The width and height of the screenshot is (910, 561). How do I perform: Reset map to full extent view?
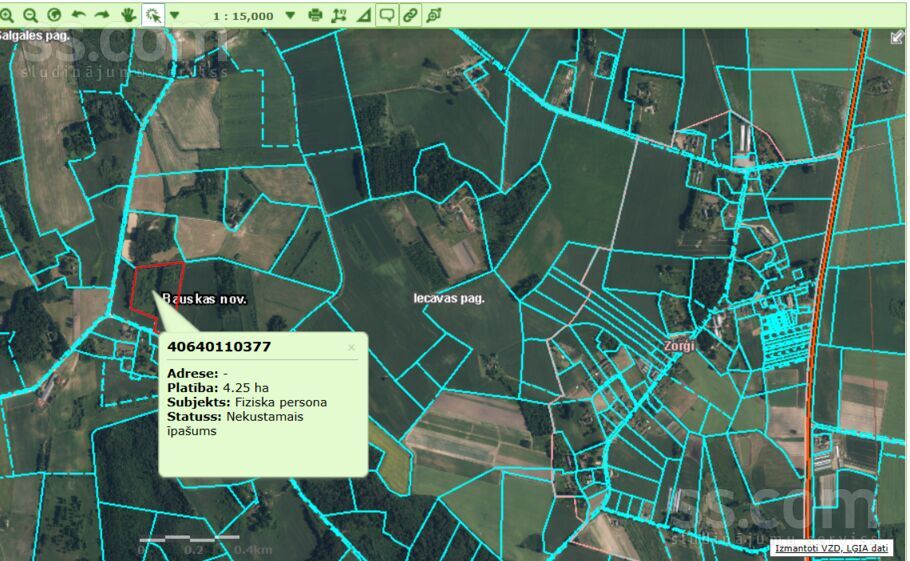tap(54, 15)
